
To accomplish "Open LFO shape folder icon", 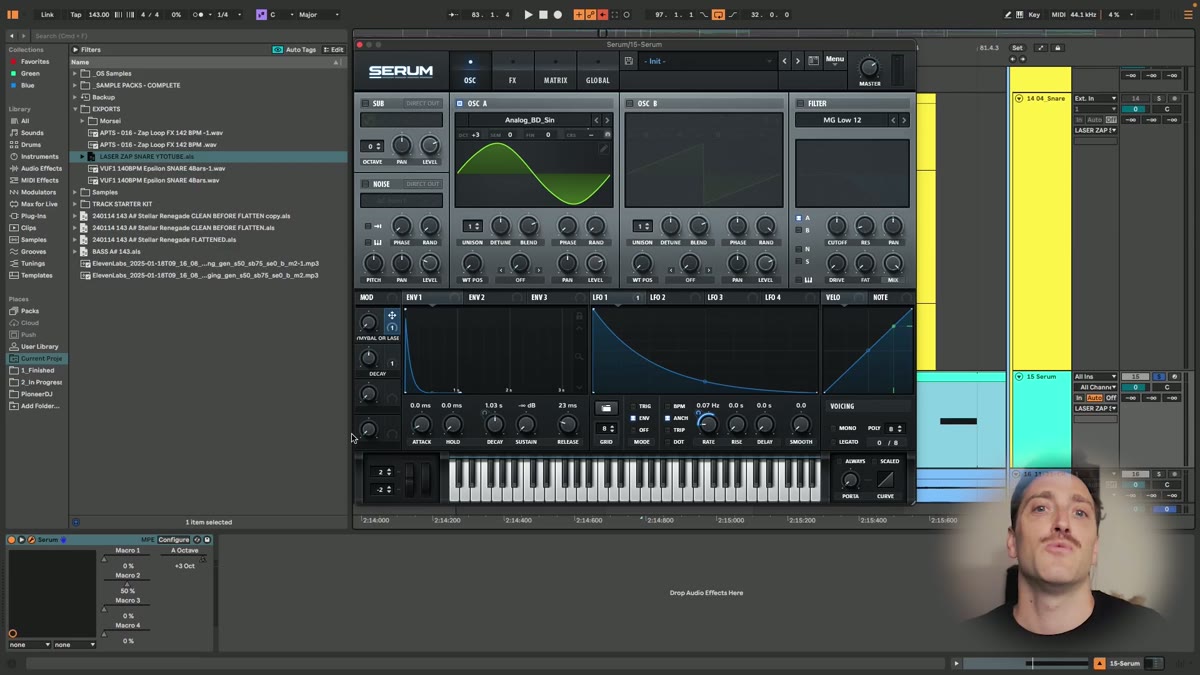I will coord(606,408).
